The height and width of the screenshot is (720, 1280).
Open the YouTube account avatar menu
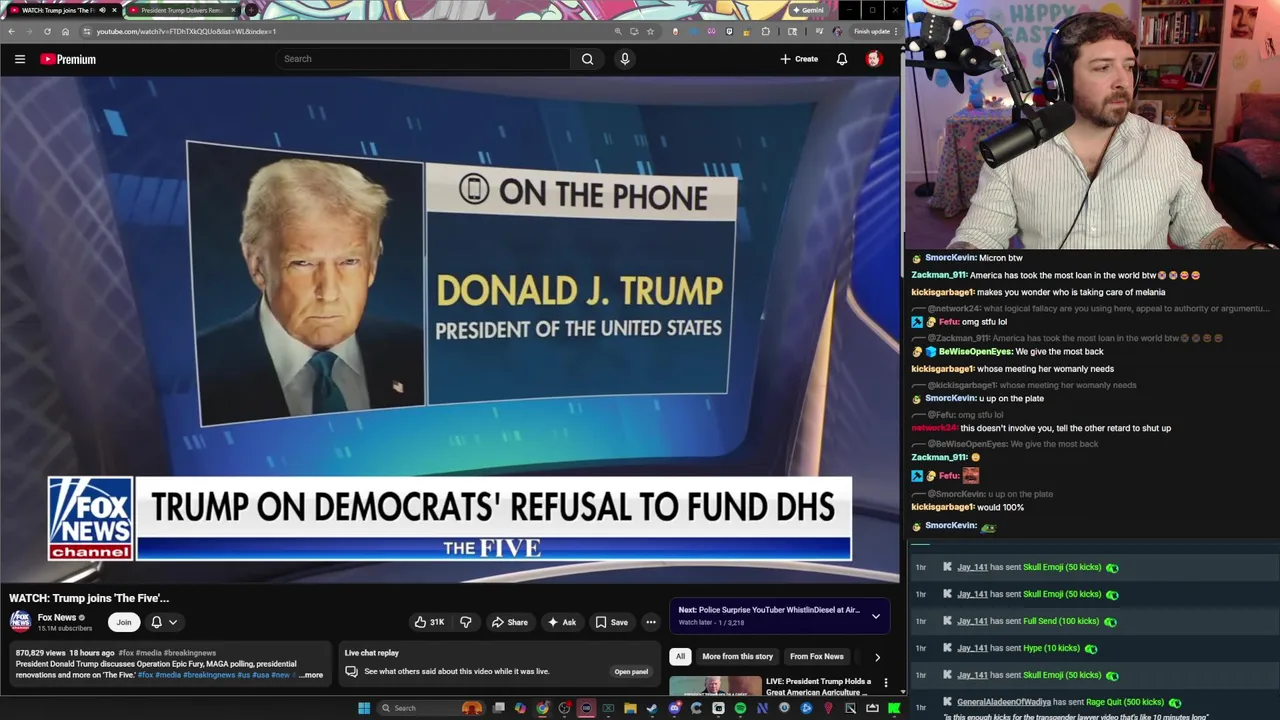[873, 59]
